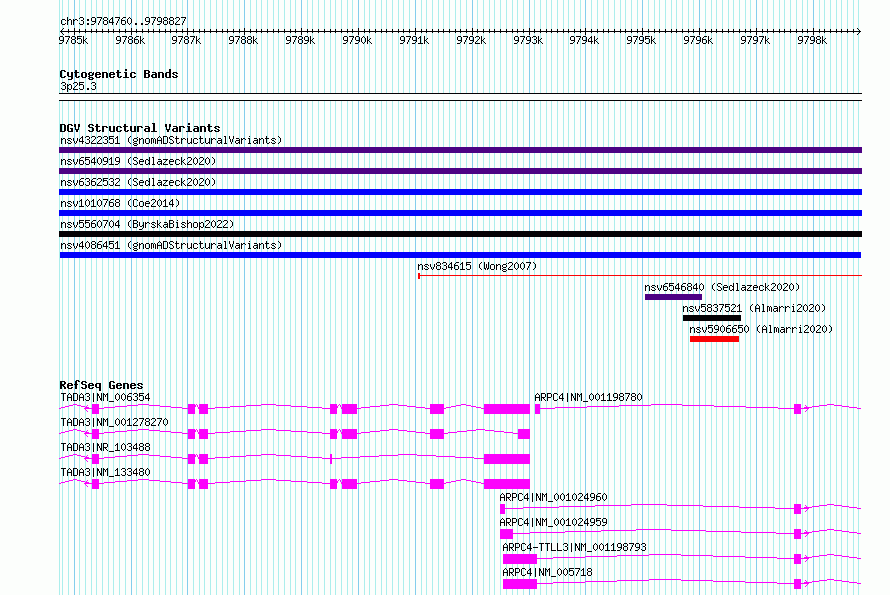This screenshot has width=890, height=595.
Task: Open transcript TADA3|NM_006354 label
Action: pos(105,397)
